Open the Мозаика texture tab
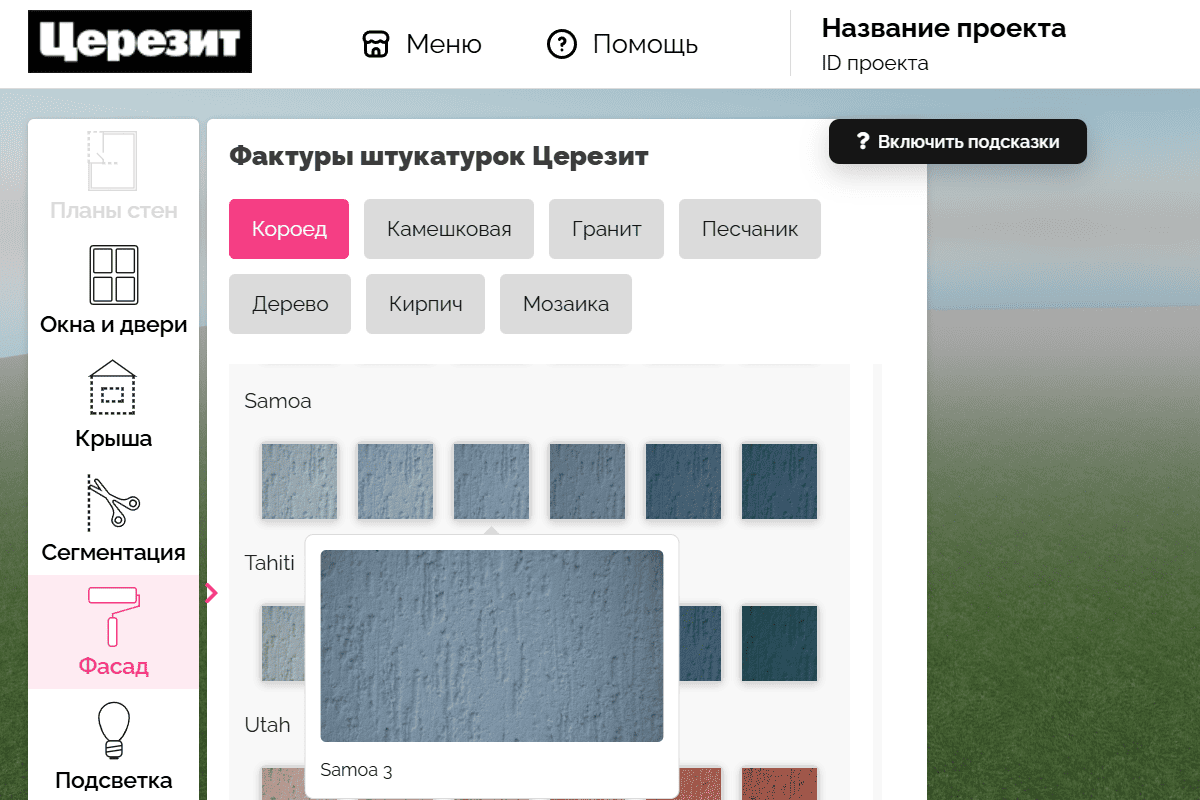Viewport: 1200px width, 800px height. point(566,304)
